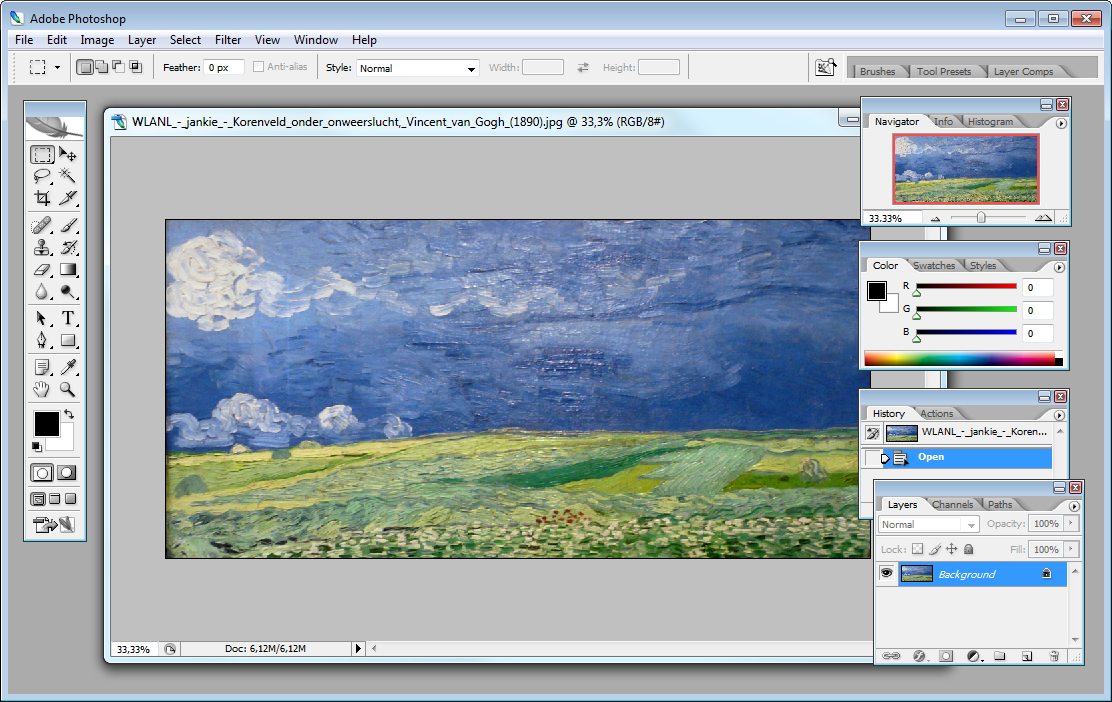This screenshot has height=702, width=1112.
Task: Switch to Quick Mask mode
Action: [67, 473]
